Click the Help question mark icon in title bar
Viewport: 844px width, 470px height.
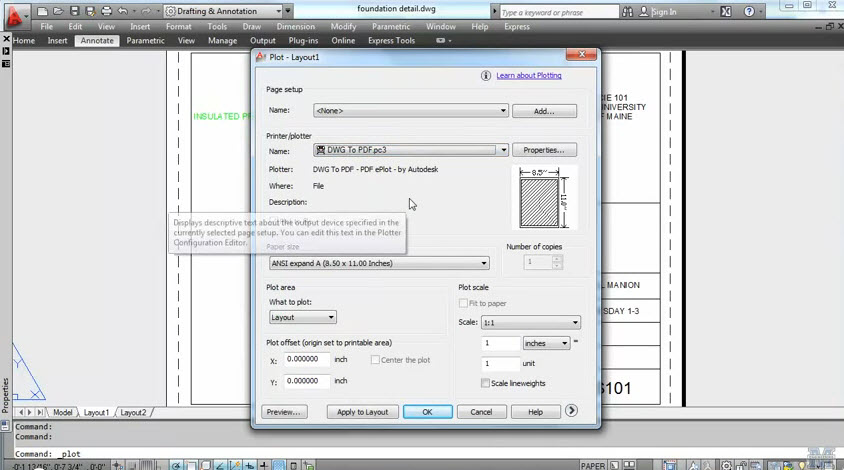[749, 11]
